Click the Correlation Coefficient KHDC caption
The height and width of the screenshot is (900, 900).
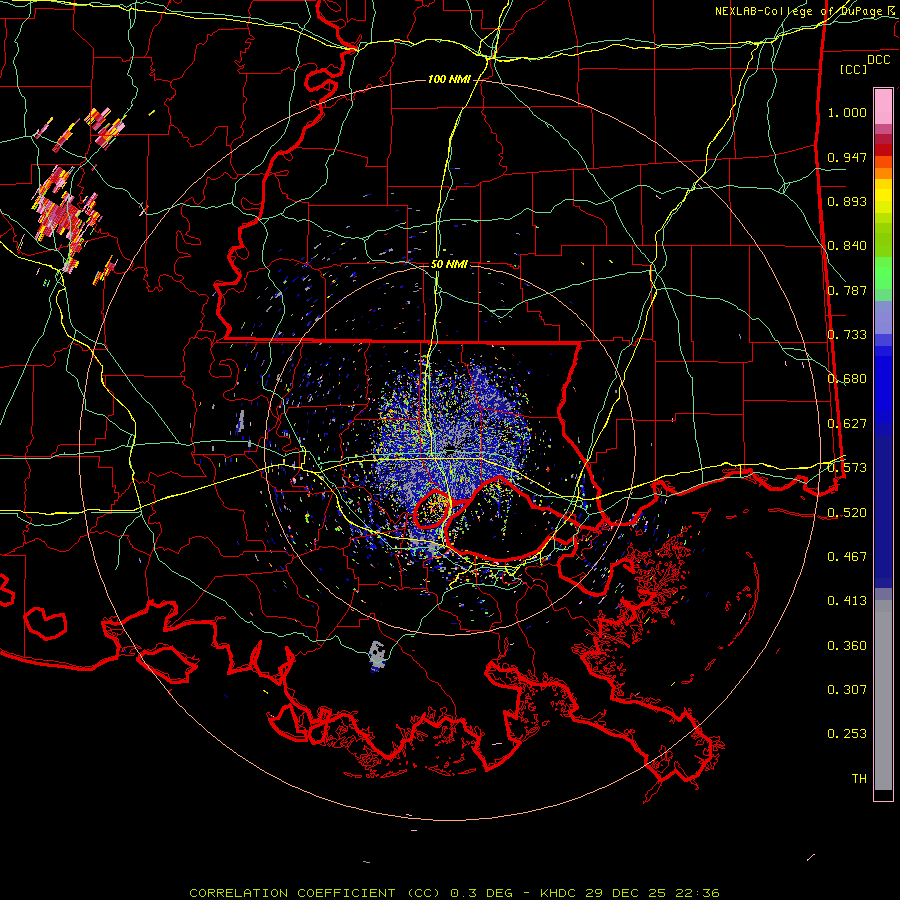454,893
